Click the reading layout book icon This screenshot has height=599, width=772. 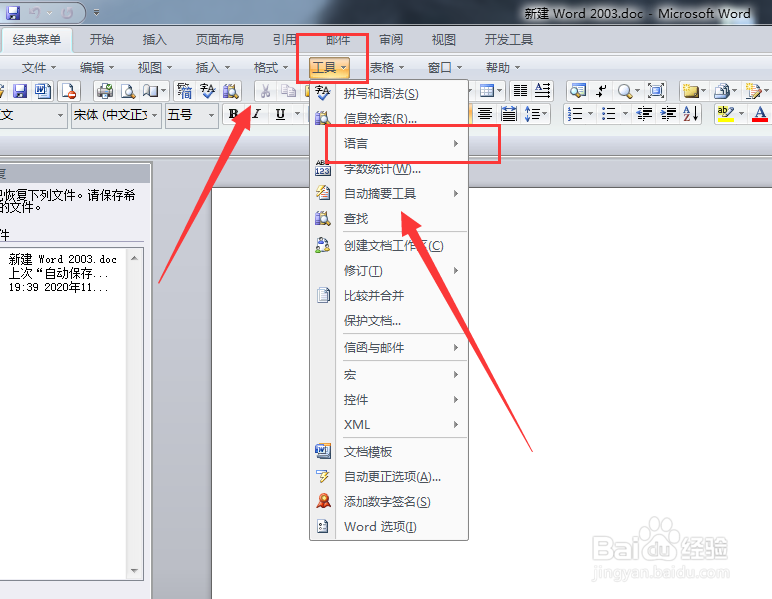point(151,91)
